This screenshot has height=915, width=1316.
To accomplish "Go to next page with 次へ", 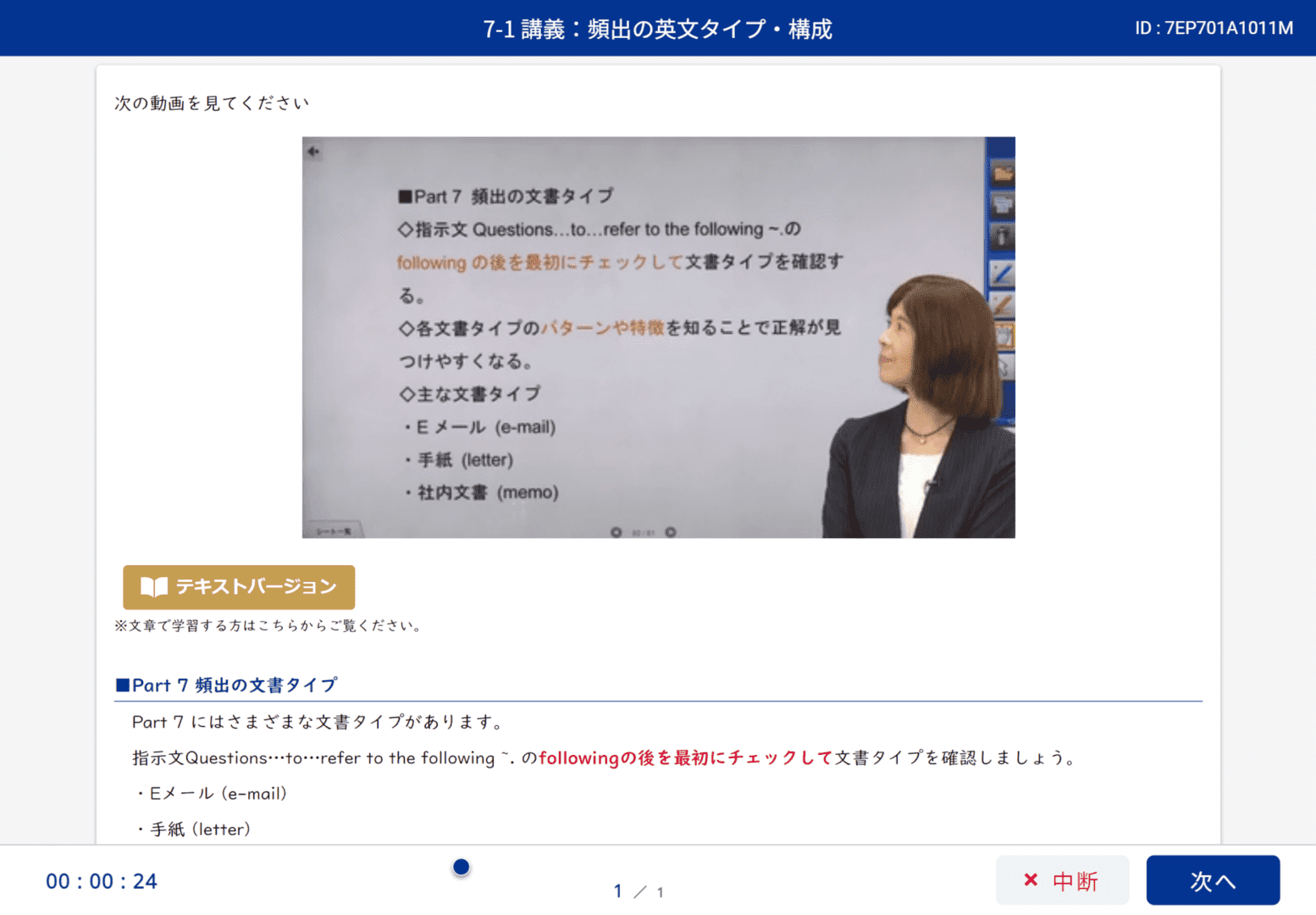I will [1213, 880].
